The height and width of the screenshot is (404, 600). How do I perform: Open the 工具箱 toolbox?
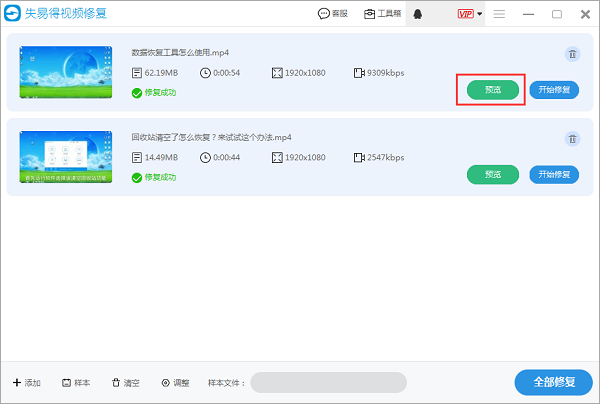(383, 14)
